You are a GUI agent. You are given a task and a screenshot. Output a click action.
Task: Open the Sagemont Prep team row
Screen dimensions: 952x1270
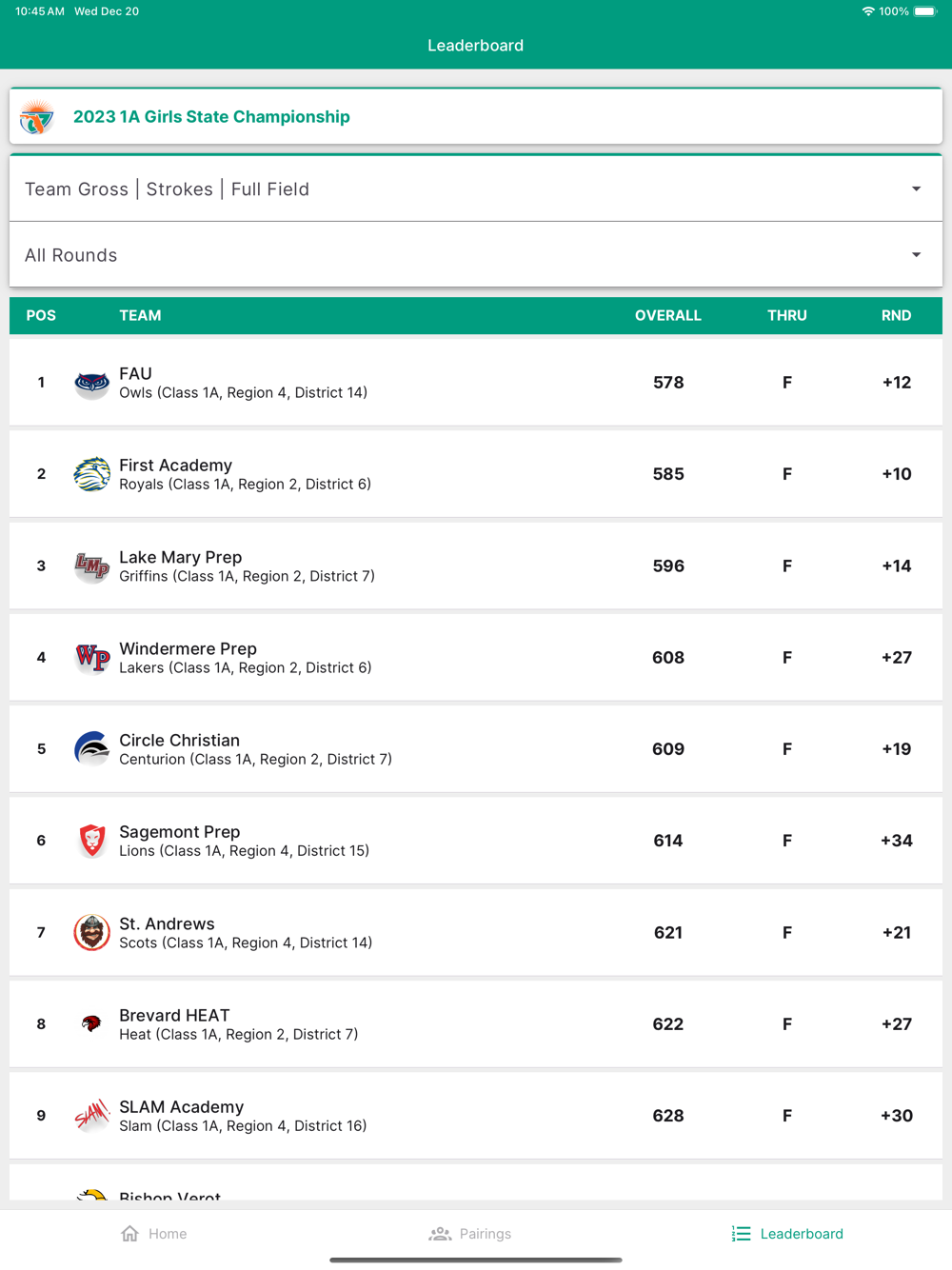click(476, 841)
